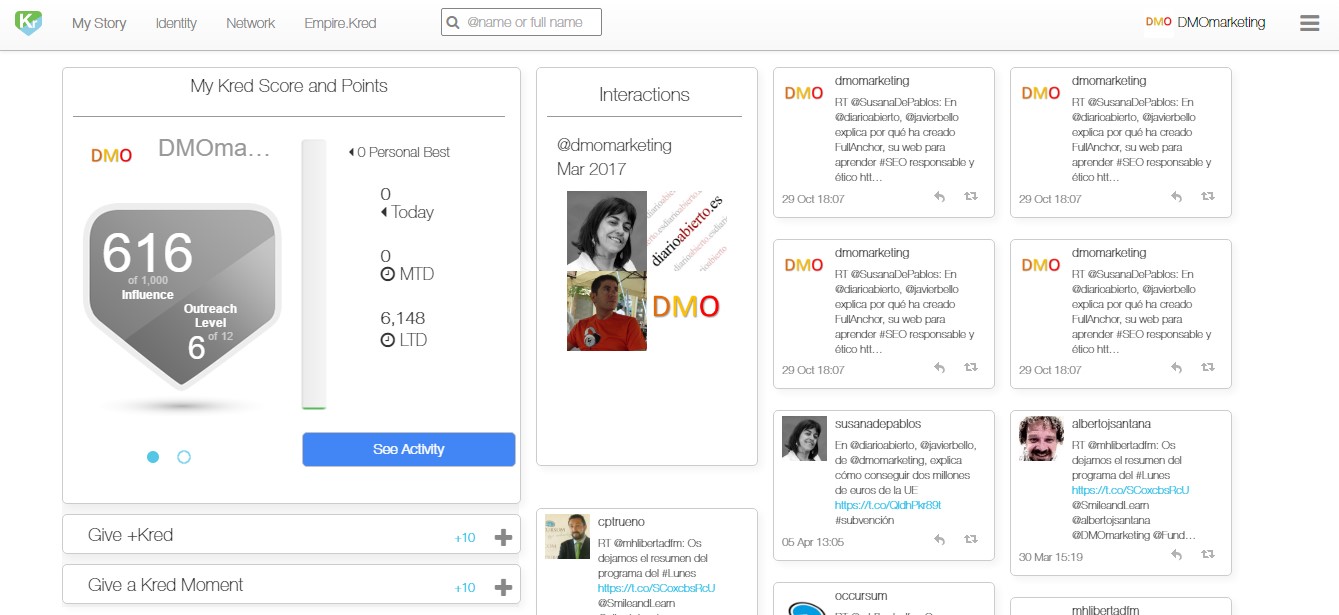Click the arrow next to Personal Best
This screenshot has width=1339, height=615.
[x=351, y=152]
